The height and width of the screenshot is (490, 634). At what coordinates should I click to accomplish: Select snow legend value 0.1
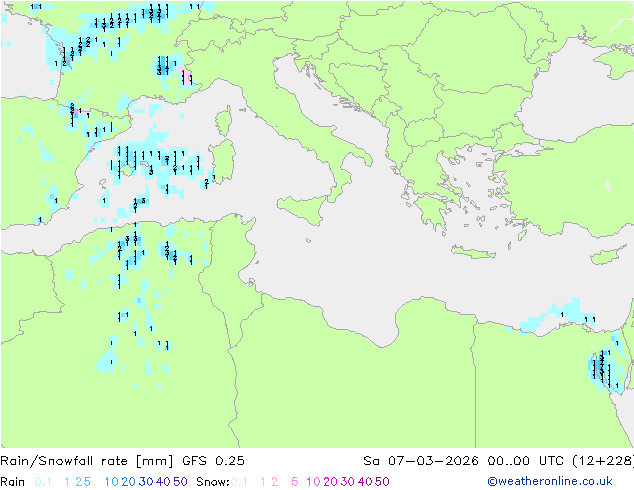239,482
